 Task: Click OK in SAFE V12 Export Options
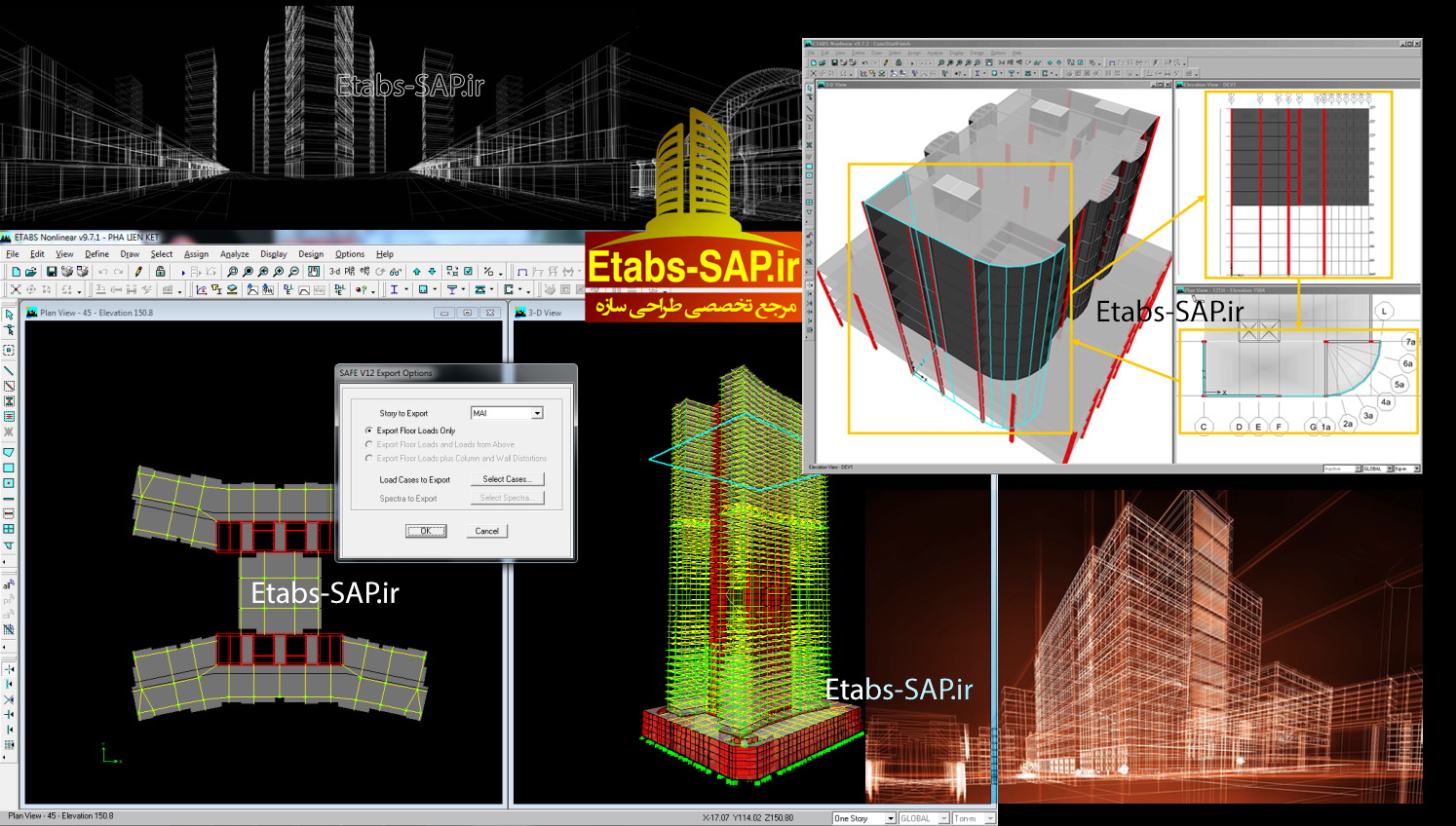(x=426, y=531)
